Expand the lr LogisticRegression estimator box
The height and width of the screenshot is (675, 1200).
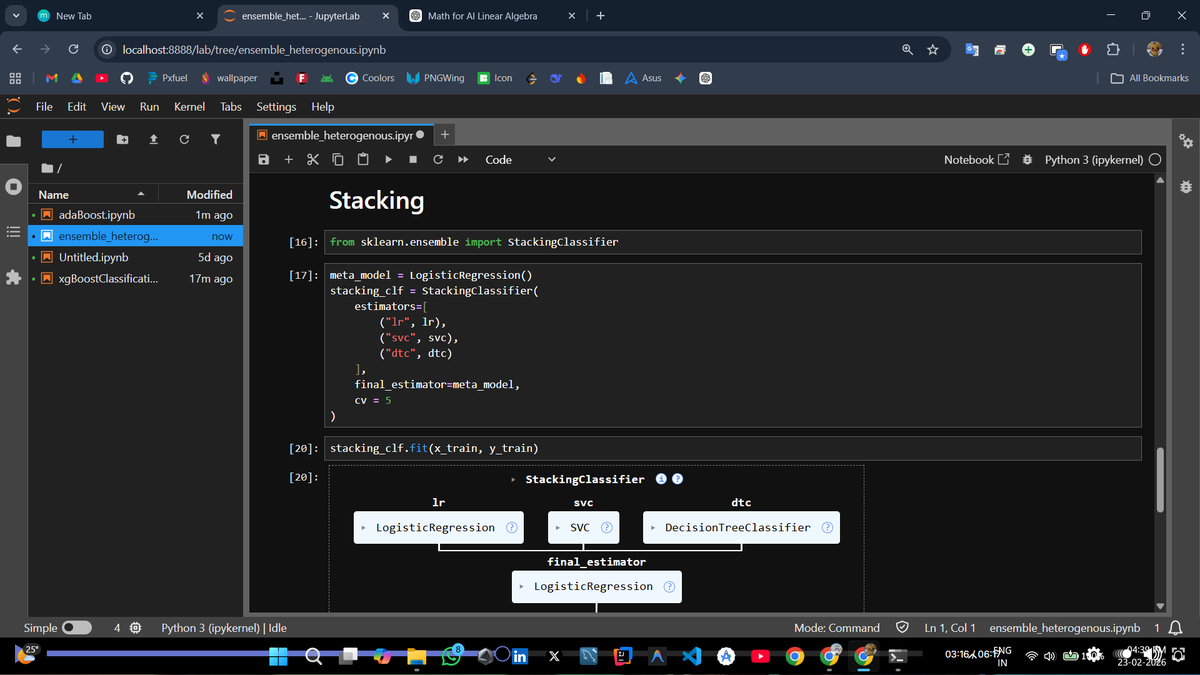pyautogui.click(x=437, y=528)
